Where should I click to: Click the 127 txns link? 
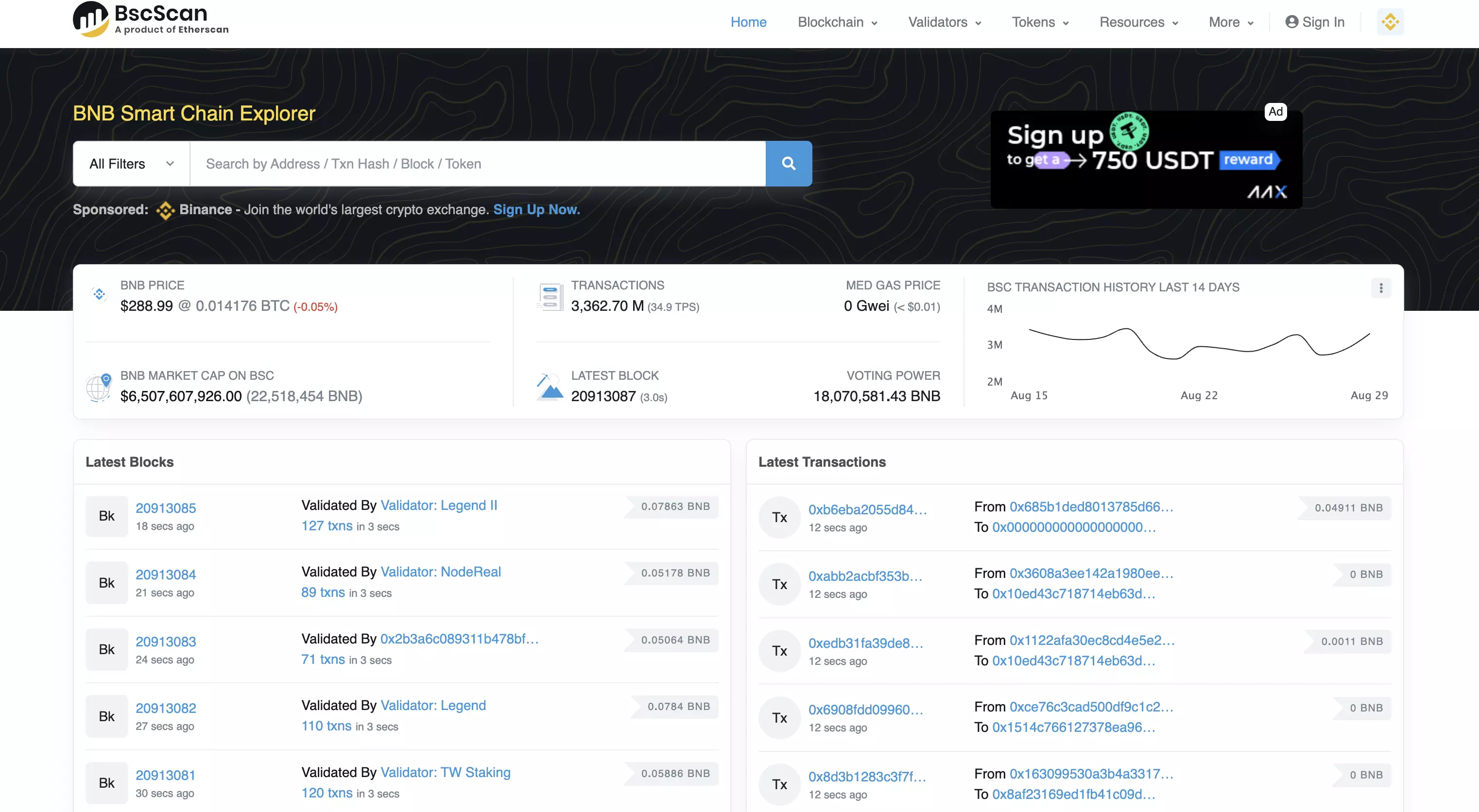tap(327, 525)
